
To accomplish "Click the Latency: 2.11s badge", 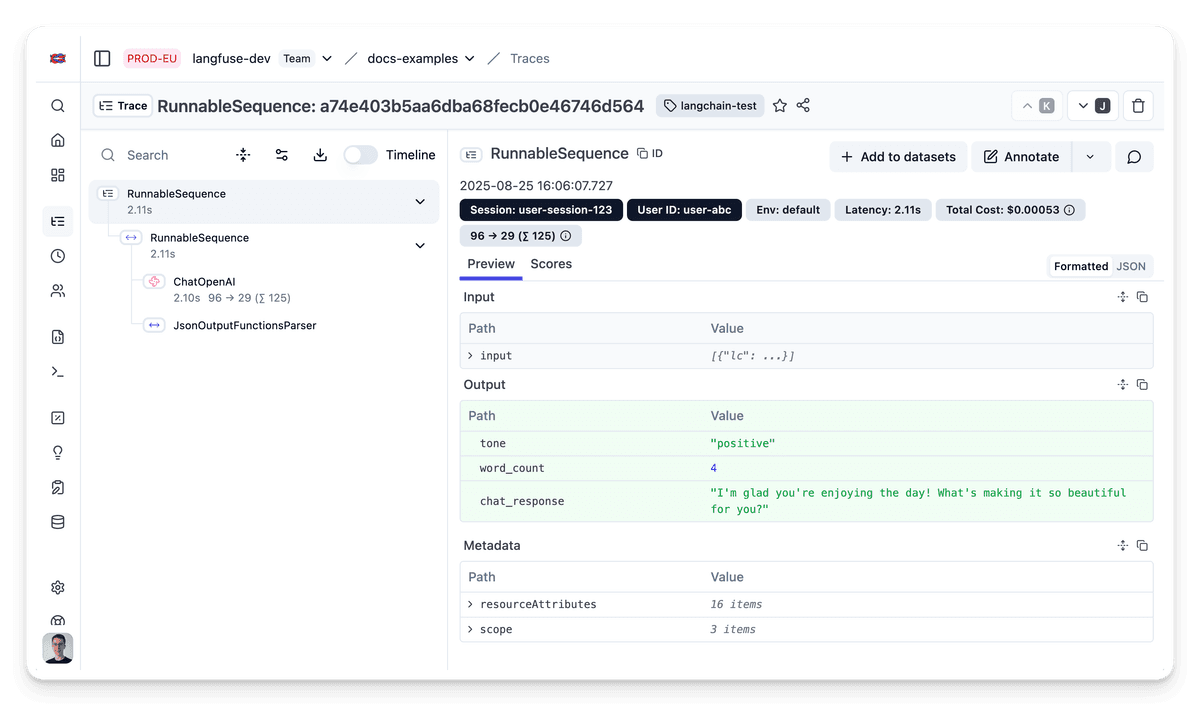I will tap(883, 210).
